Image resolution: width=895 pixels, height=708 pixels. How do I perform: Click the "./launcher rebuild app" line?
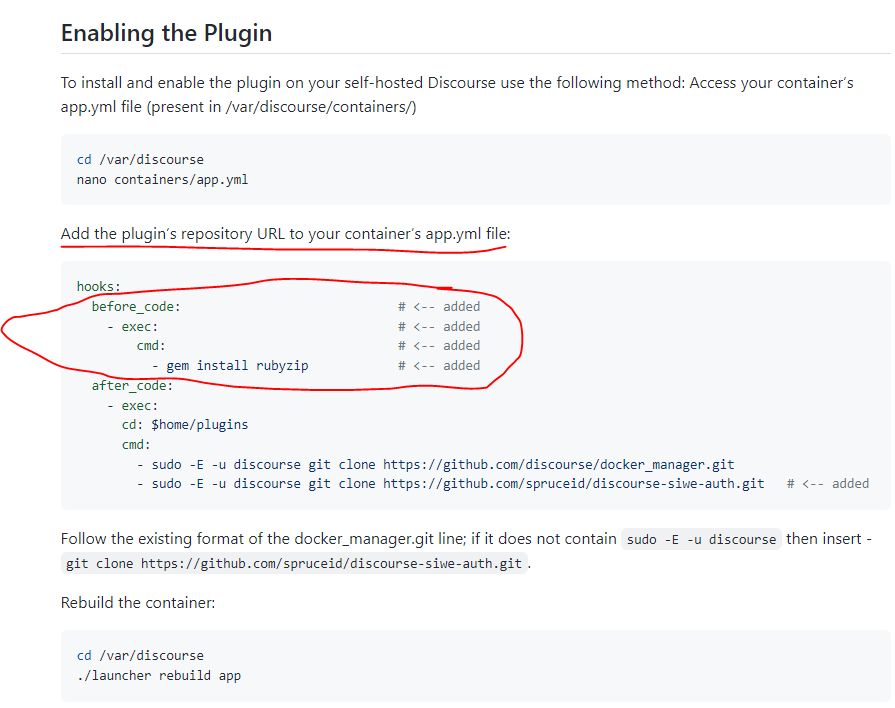(159, 675)
